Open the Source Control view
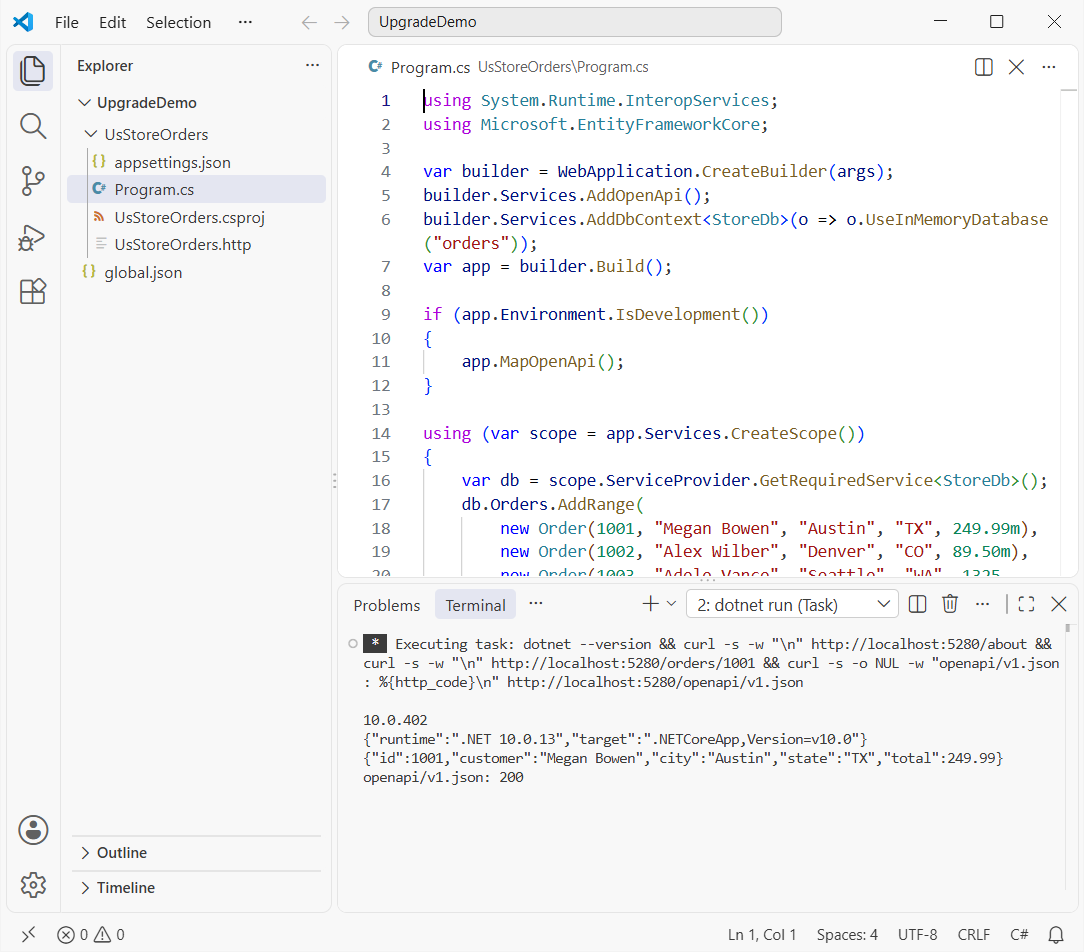 [x=32, y=181]
